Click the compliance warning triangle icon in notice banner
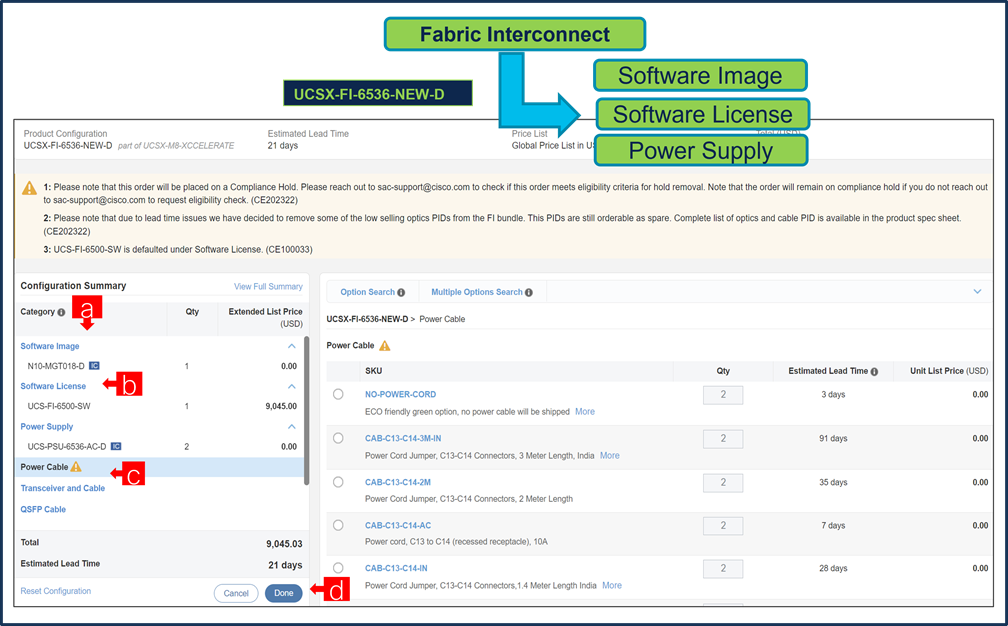Viewport: 1008px width, 626px height. (30, 188)
